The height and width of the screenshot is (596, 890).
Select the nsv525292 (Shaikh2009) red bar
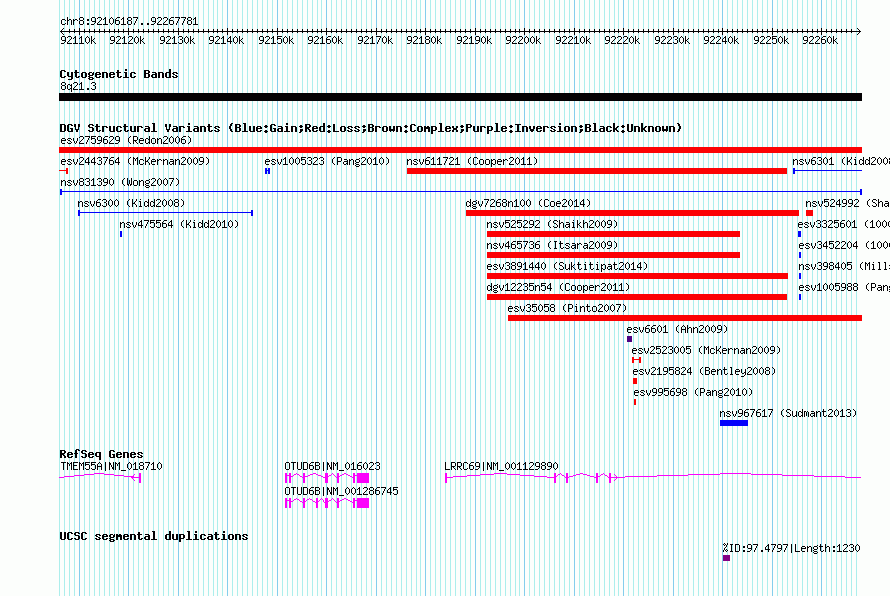pos(614,234)
